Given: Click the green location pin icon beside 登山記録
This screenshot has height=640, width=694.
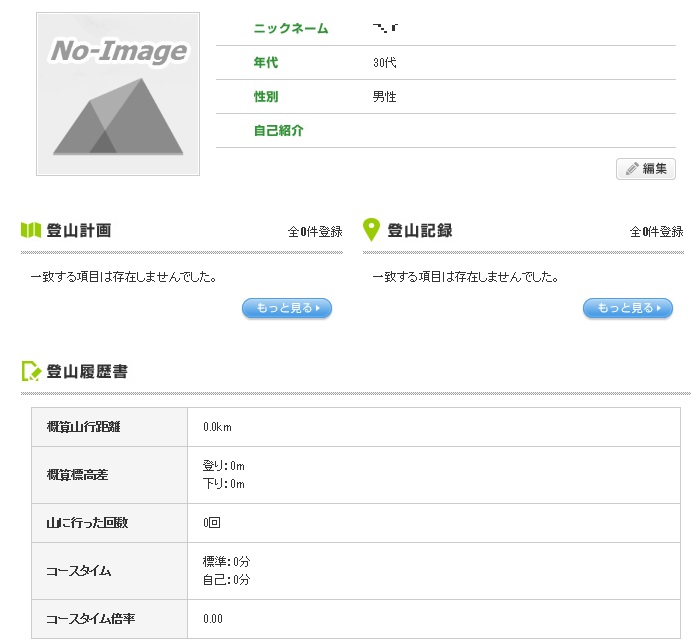Looking at the screenshot, I should coord(371,230).
